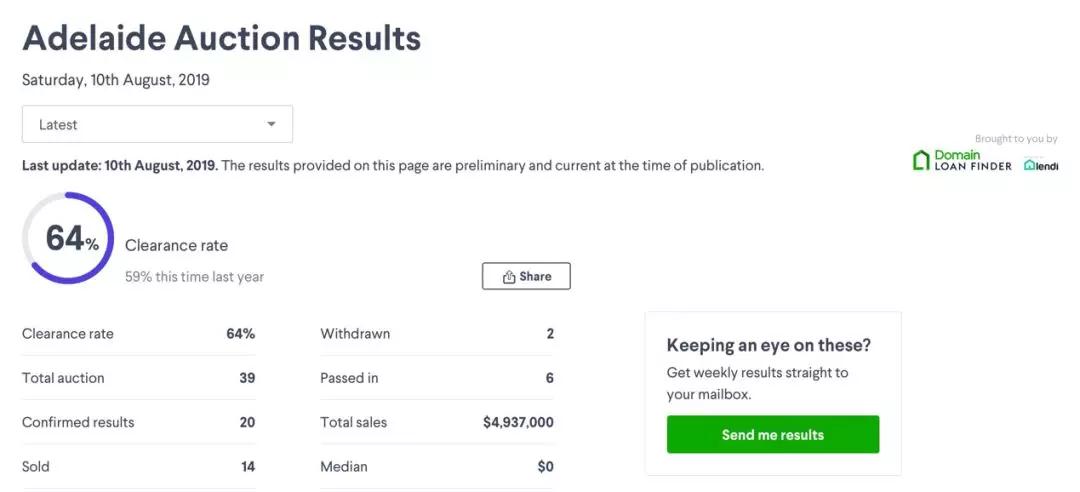The height and width of the screenshot is (492, 1080).
Task: Click the share icon beside Share
Action: pos(509,277)
